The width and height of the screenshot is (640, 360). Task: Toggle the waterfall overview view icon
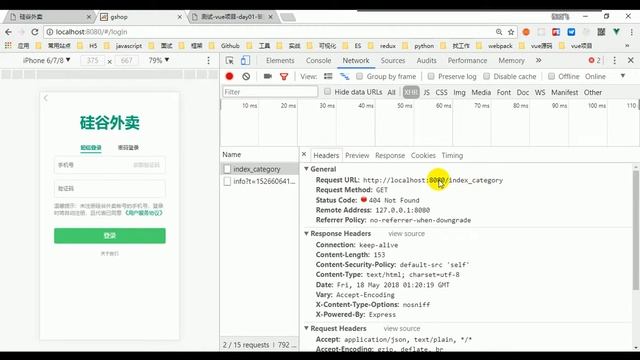[344, 76]
